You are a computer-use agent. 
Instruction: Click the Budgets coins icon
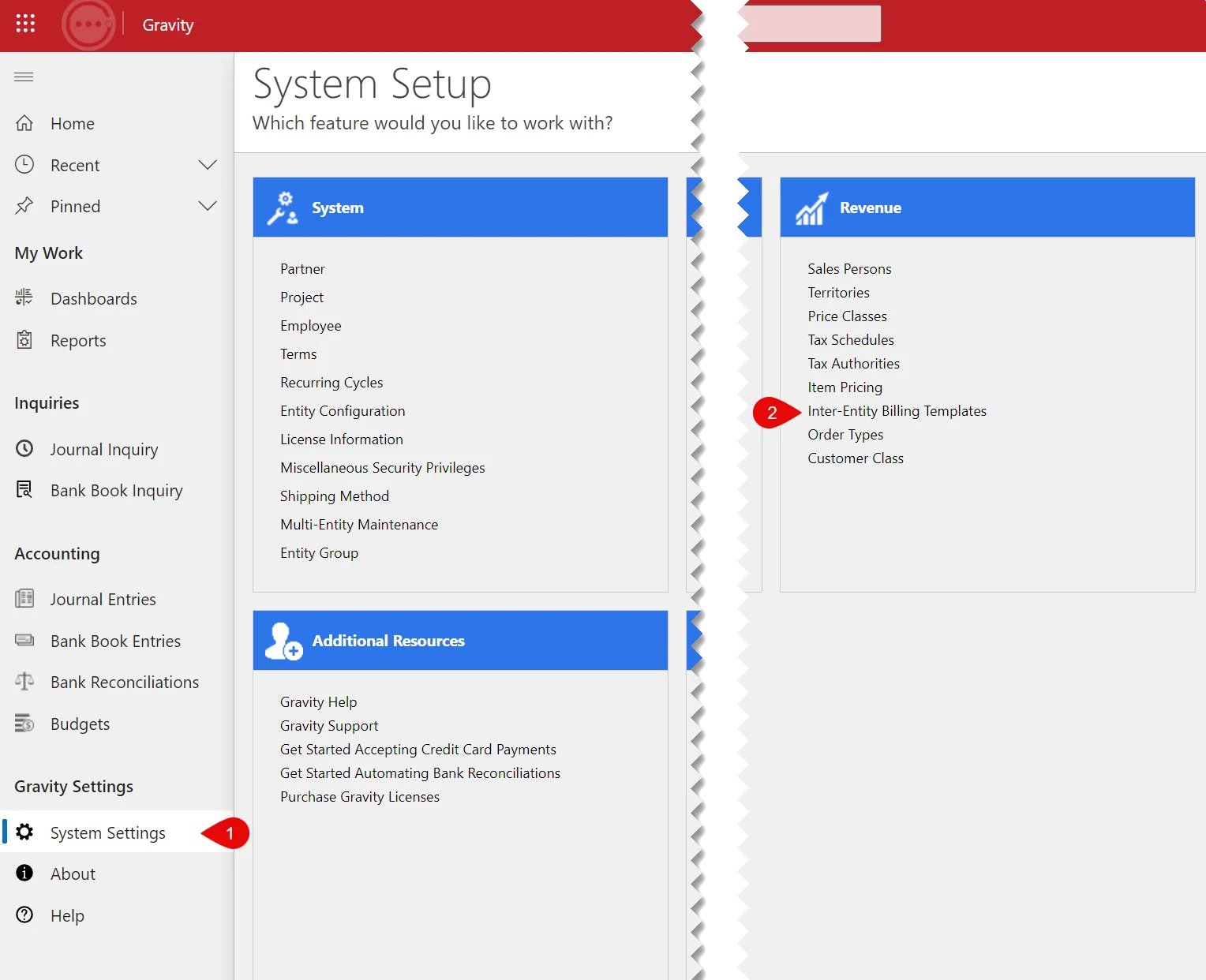24,723
